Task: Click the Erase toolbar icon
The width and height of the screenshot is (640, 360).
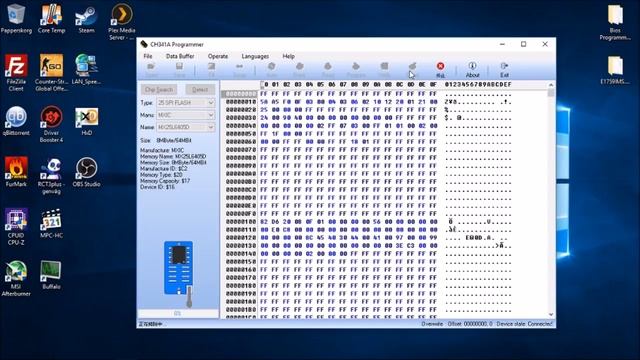Action: 413,69
